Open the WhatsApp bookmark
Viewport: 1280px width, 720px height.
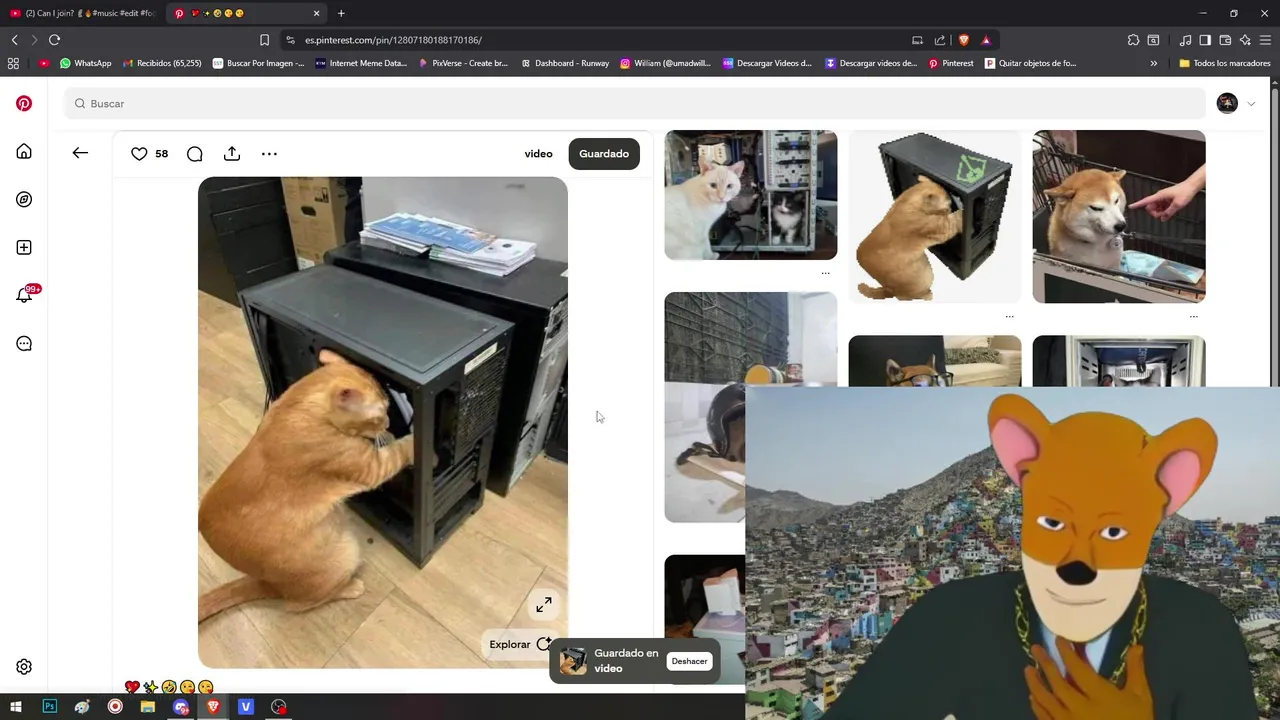click(x=86, y=63)
